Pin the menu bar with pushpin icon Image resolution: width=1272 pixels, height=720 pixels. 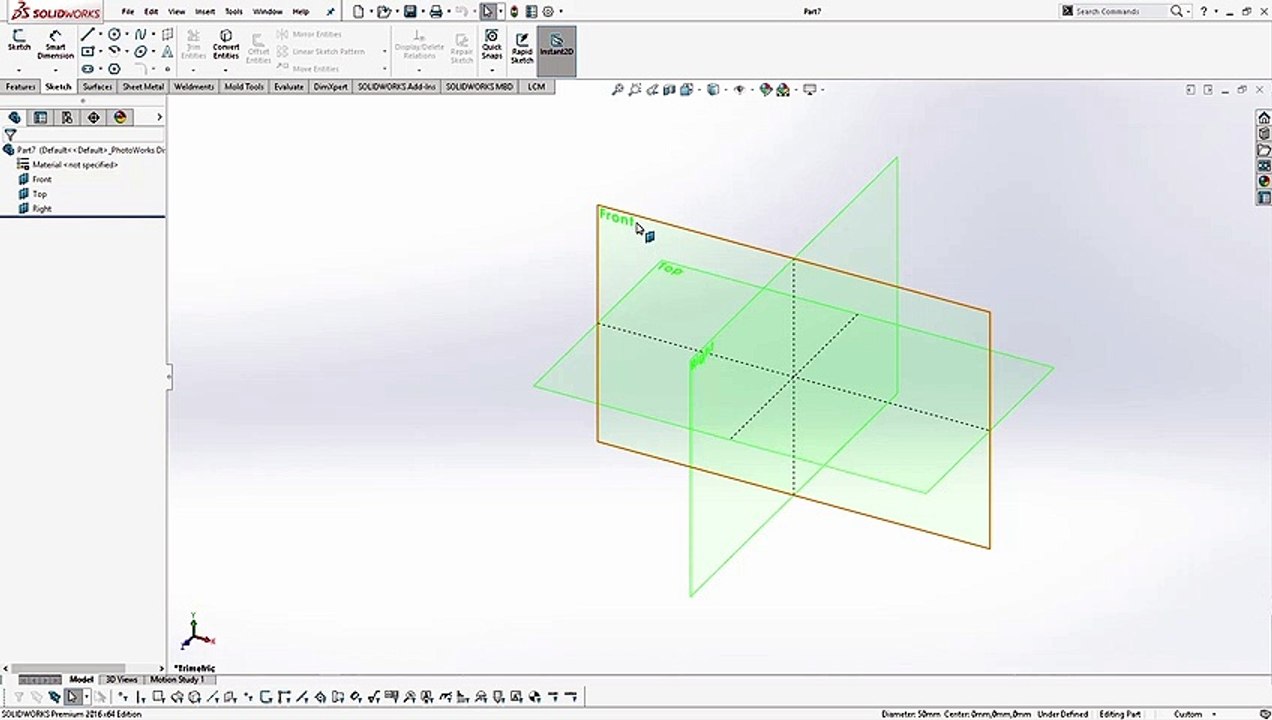(331, 11)
